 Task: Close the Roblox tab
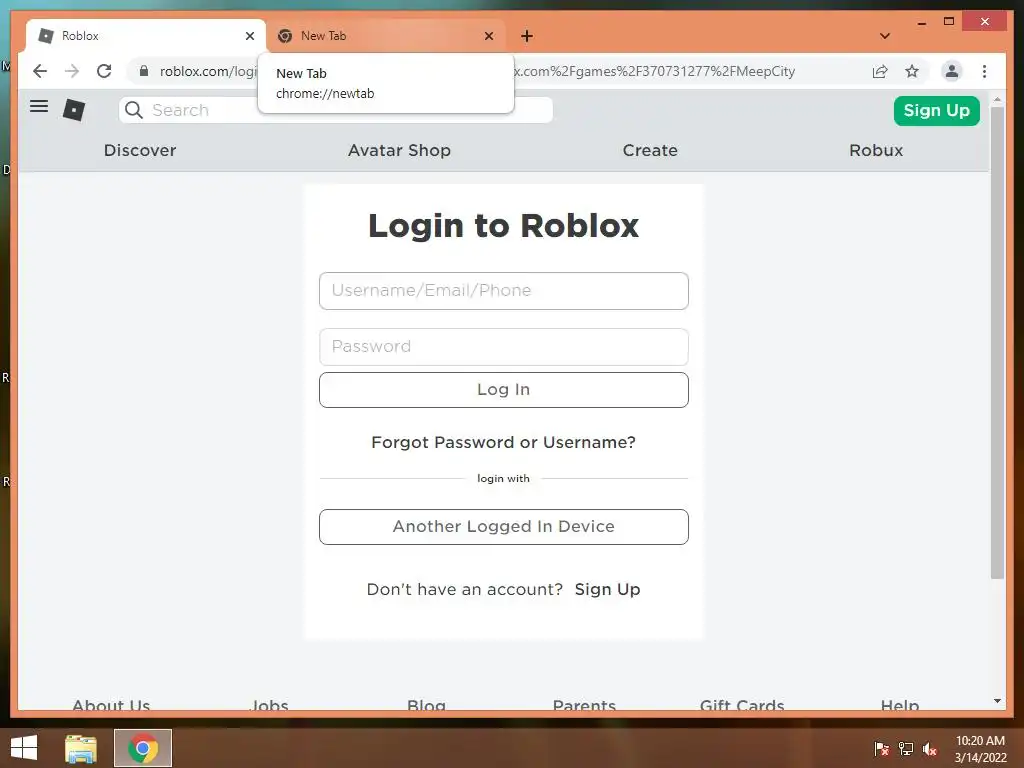tap(249, 36)
